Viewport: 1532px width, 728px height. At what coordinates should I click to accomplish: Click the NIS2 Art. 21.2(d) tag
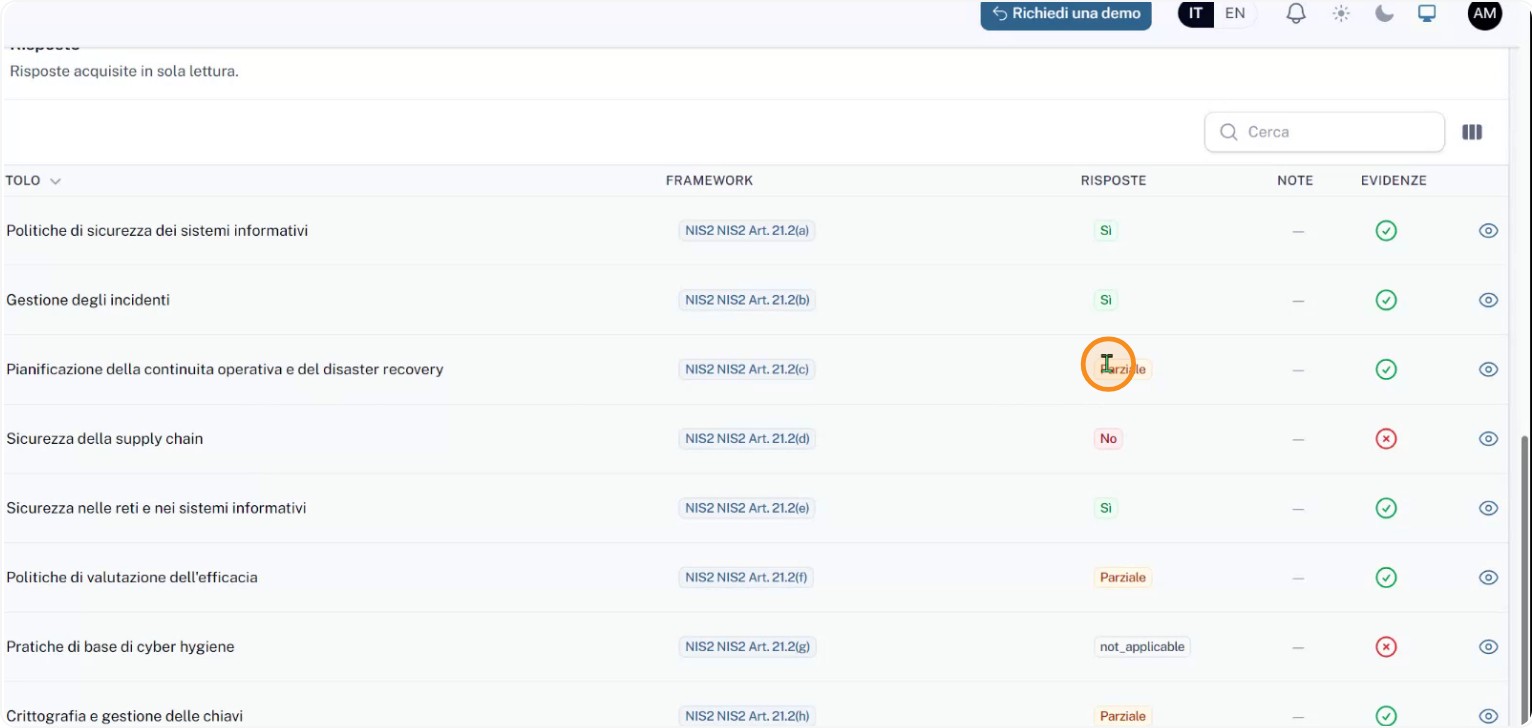[747, 439]
